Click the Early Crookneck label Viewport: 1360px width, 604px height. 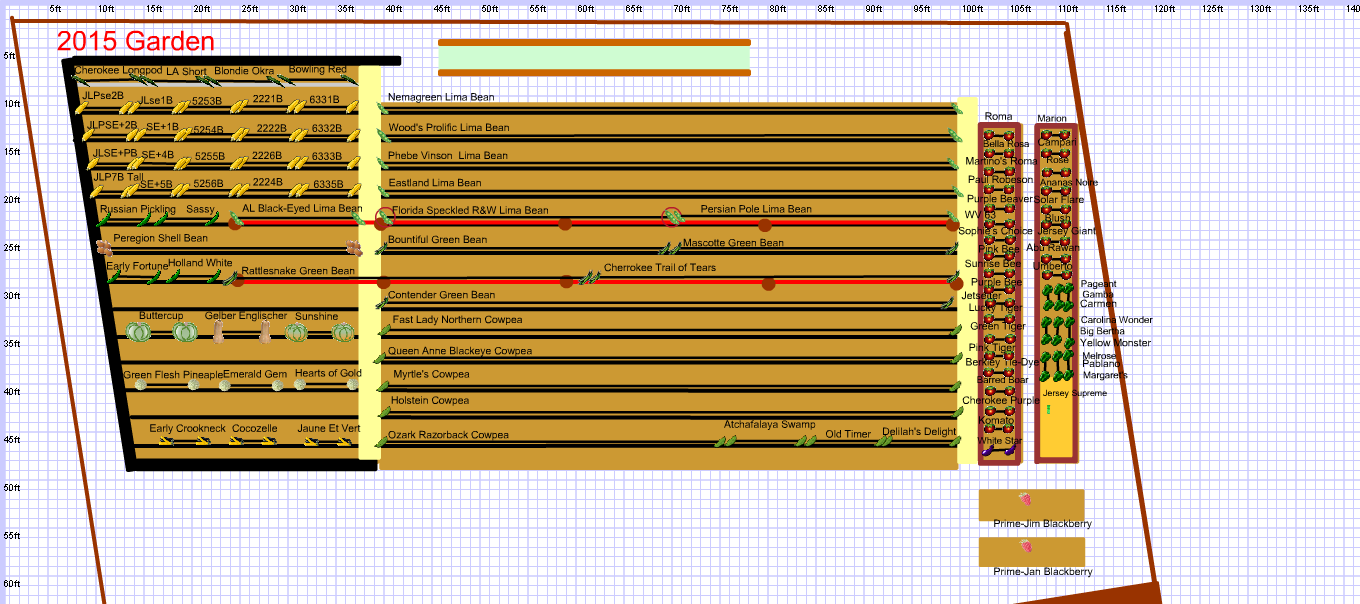click(187, 428)
